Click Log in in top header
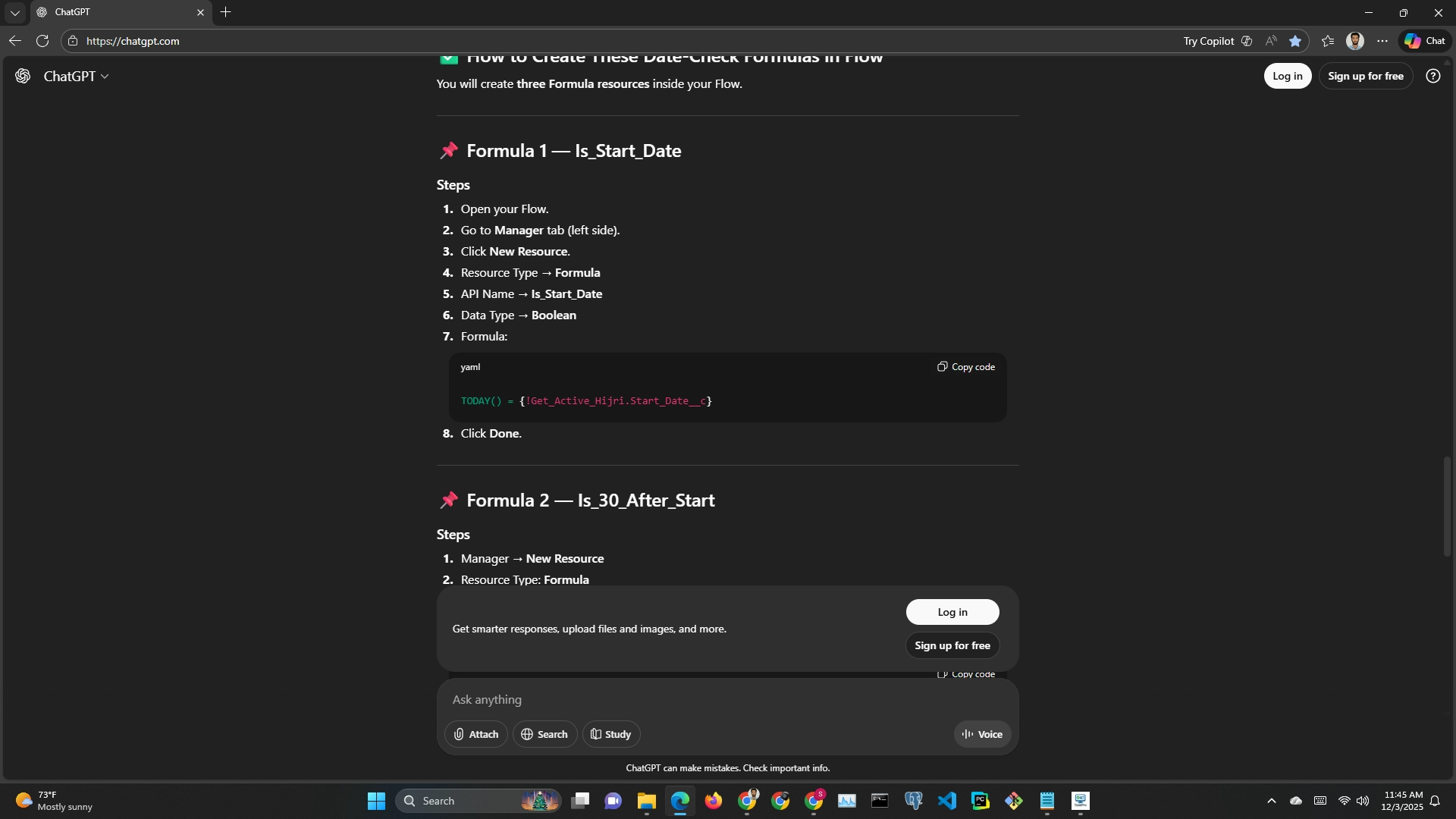 click(1287, 76)
